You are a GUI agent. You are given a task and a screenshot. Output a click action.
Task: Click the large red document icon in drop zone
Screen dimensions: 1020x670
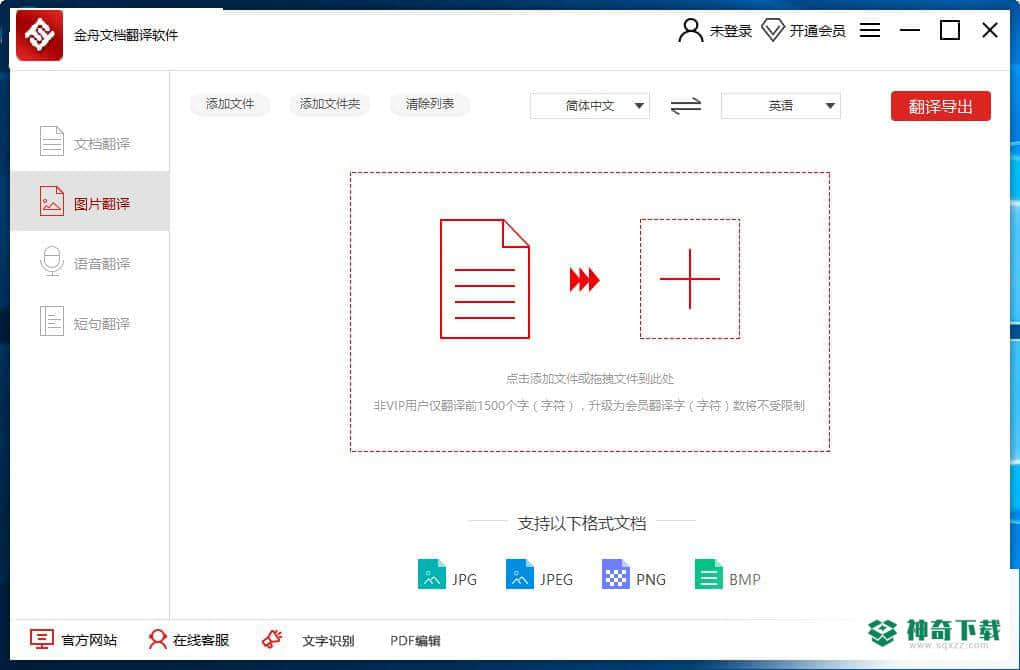(x=485, y=279)
